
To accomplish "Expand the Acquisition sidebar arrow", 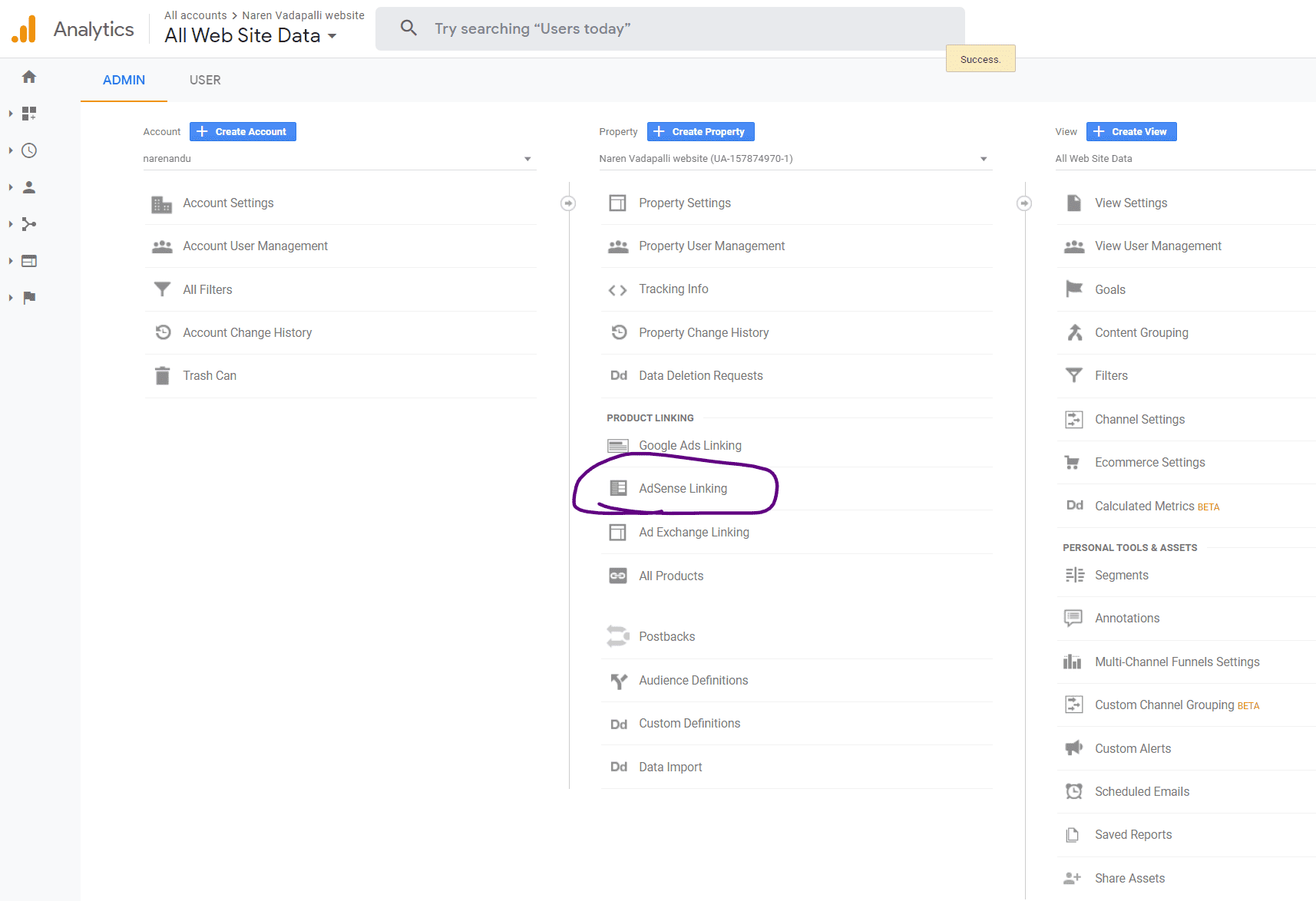I will pyautogui.click(x=11, y=224).
